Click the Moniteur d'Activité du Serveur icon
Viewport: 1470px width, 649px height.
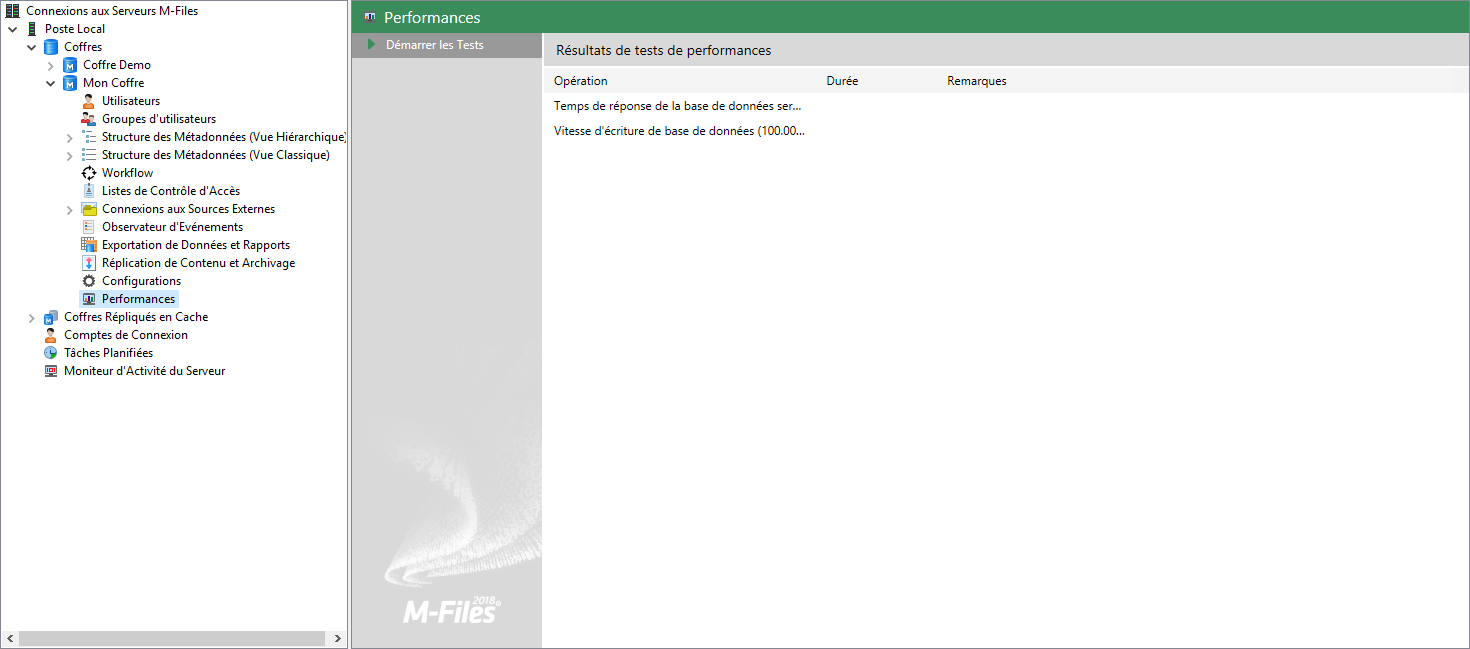click(x=51, y=371)
